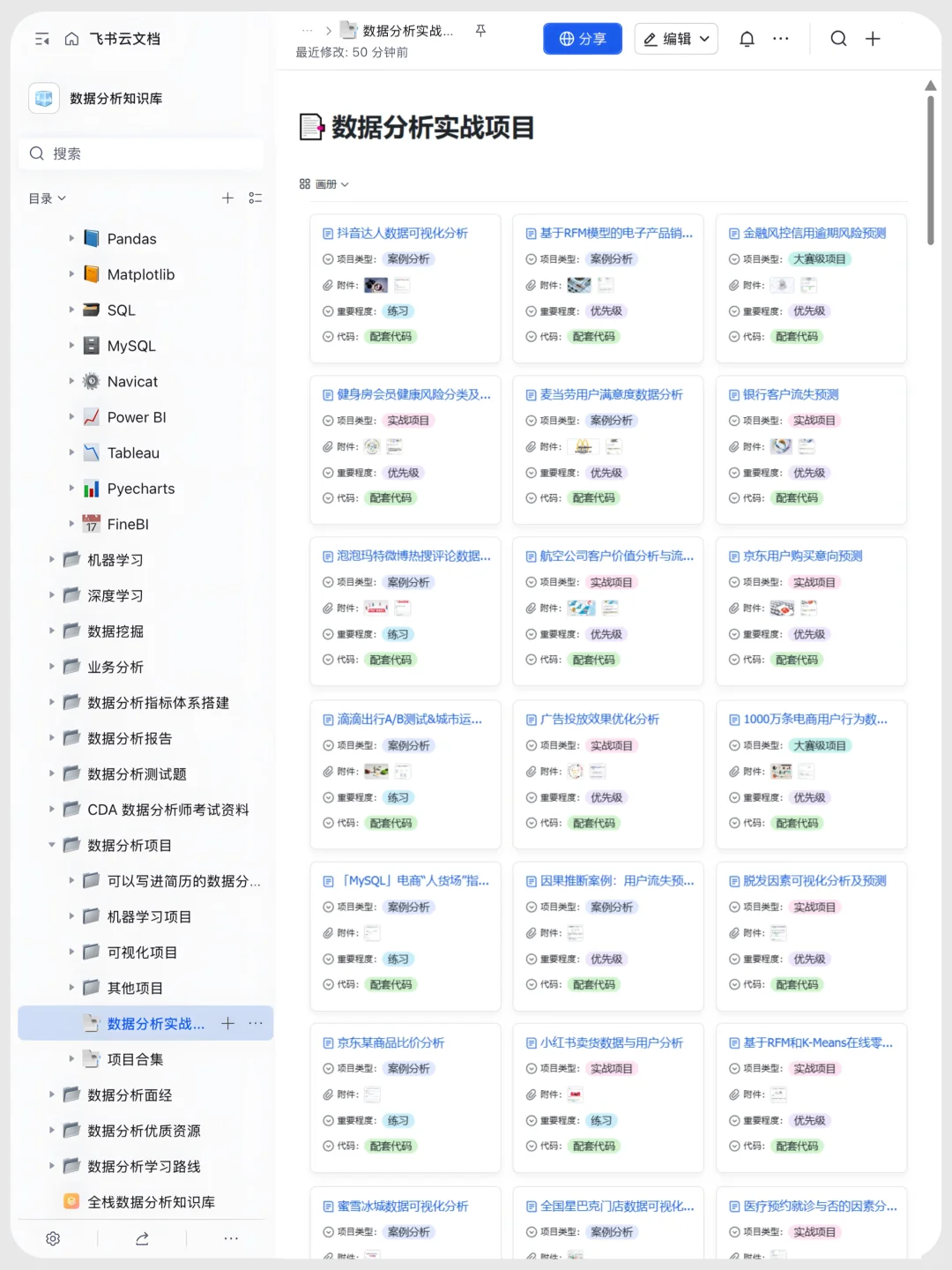Image resolution: width=952 pixels, height=1270 pixels.
Task: Expand the SQL tree node
Action: 71,310
